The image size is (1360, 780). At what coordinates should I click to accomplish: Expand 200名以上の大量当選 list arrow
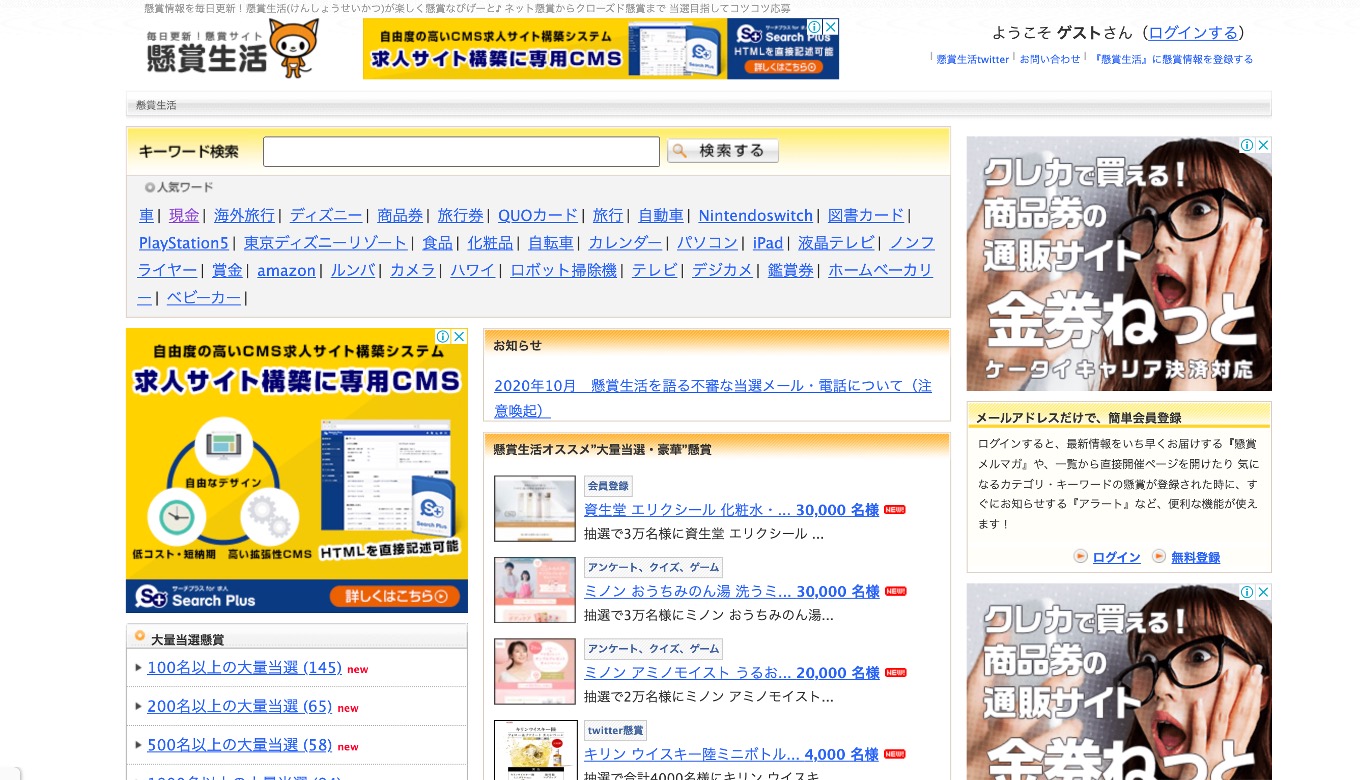138,707
